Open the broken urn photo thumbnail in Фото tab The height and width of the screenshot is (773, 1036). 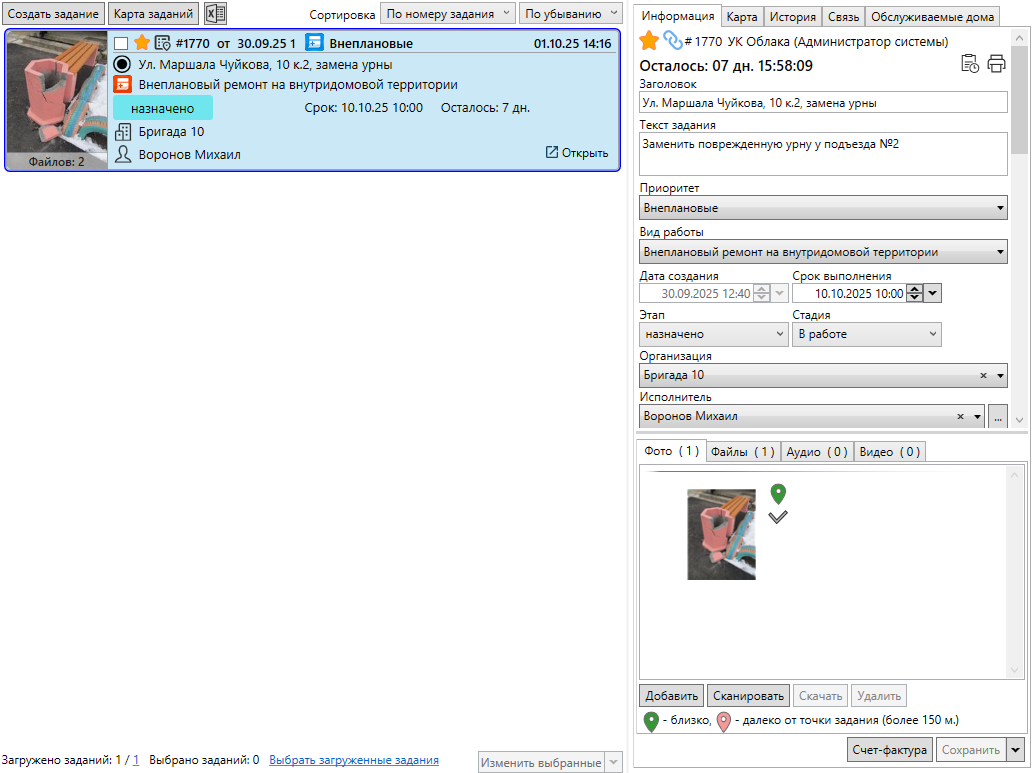(721, 534)
